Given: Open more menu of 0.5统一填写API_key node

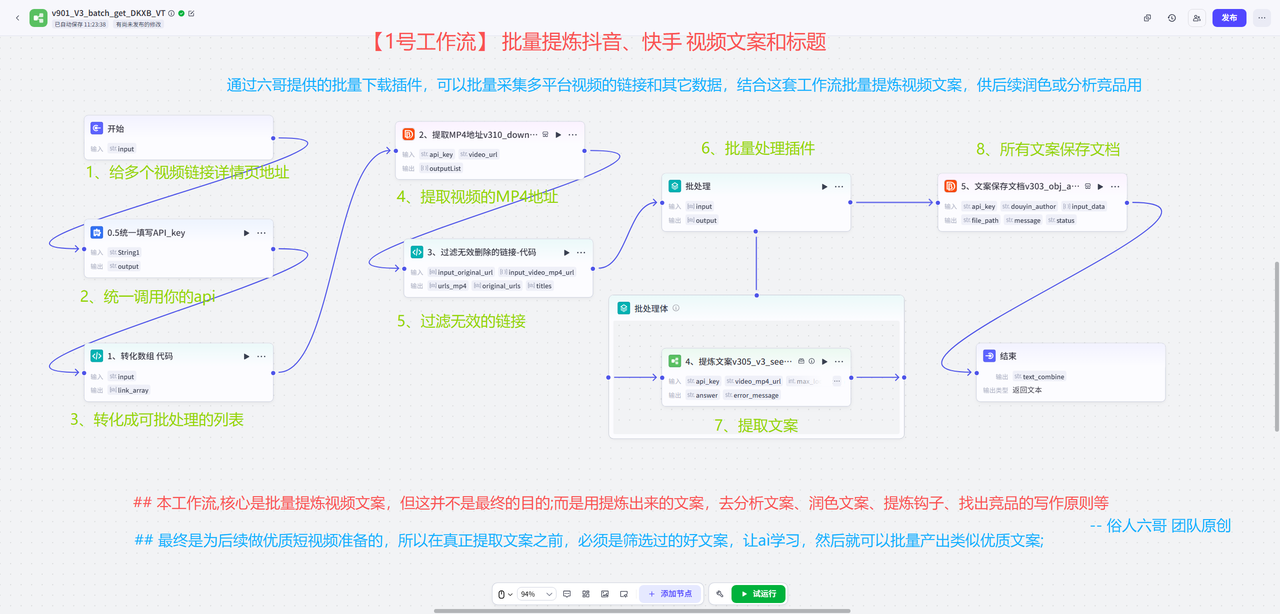Looking at the screenshot, I should click(x=262, y=233).
